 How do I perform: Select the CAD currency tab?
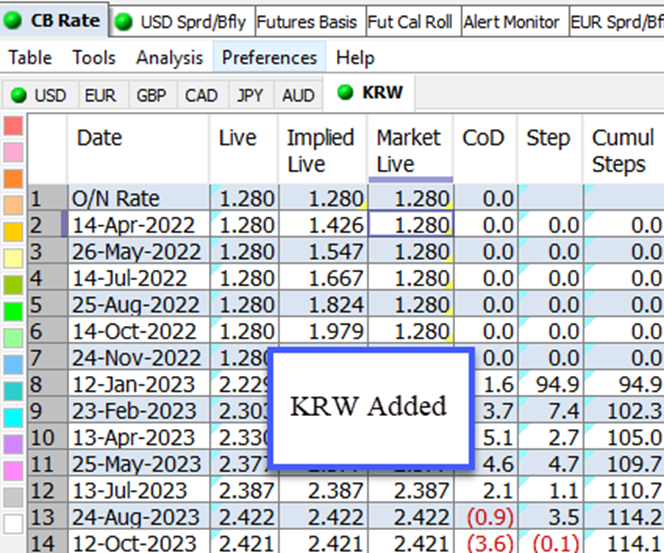(x=201, y=95)
